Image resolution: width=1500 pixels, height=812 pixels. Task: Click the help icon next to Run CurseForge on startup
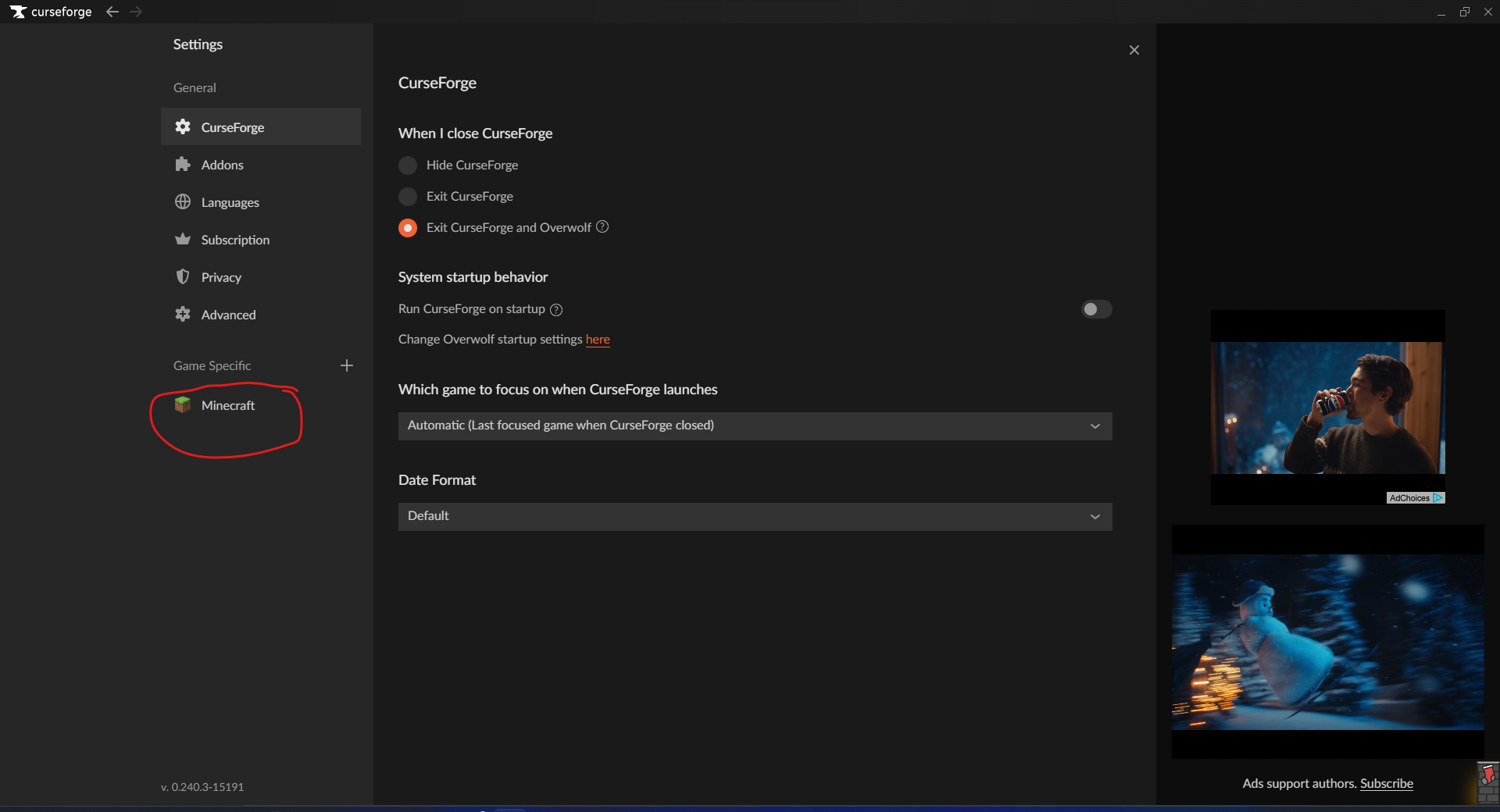(556, 310)
